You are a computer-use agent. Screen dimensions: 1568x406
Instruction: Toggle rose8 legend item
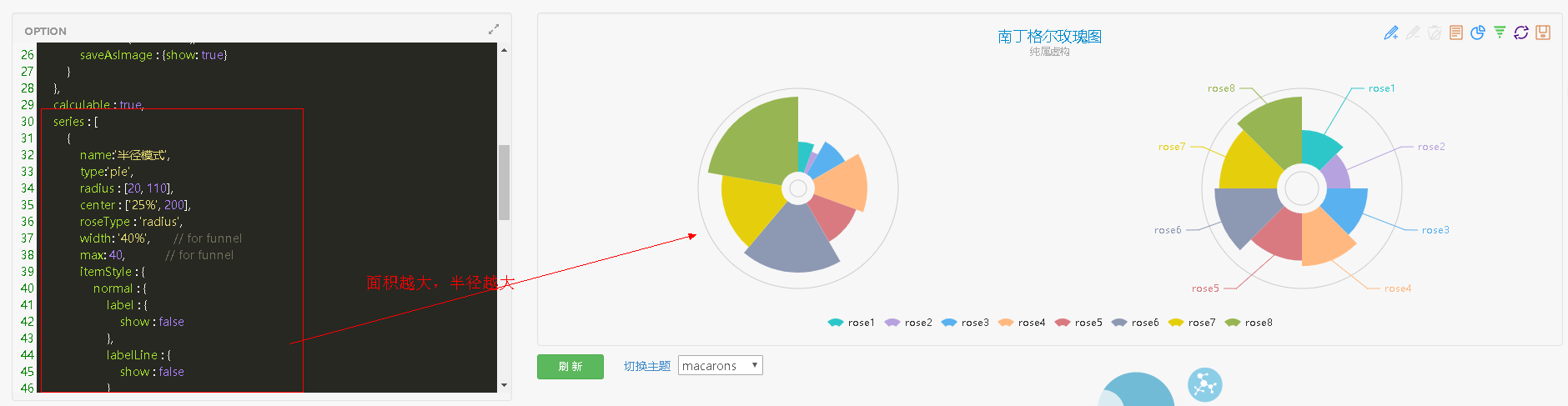click(1248, 323)
